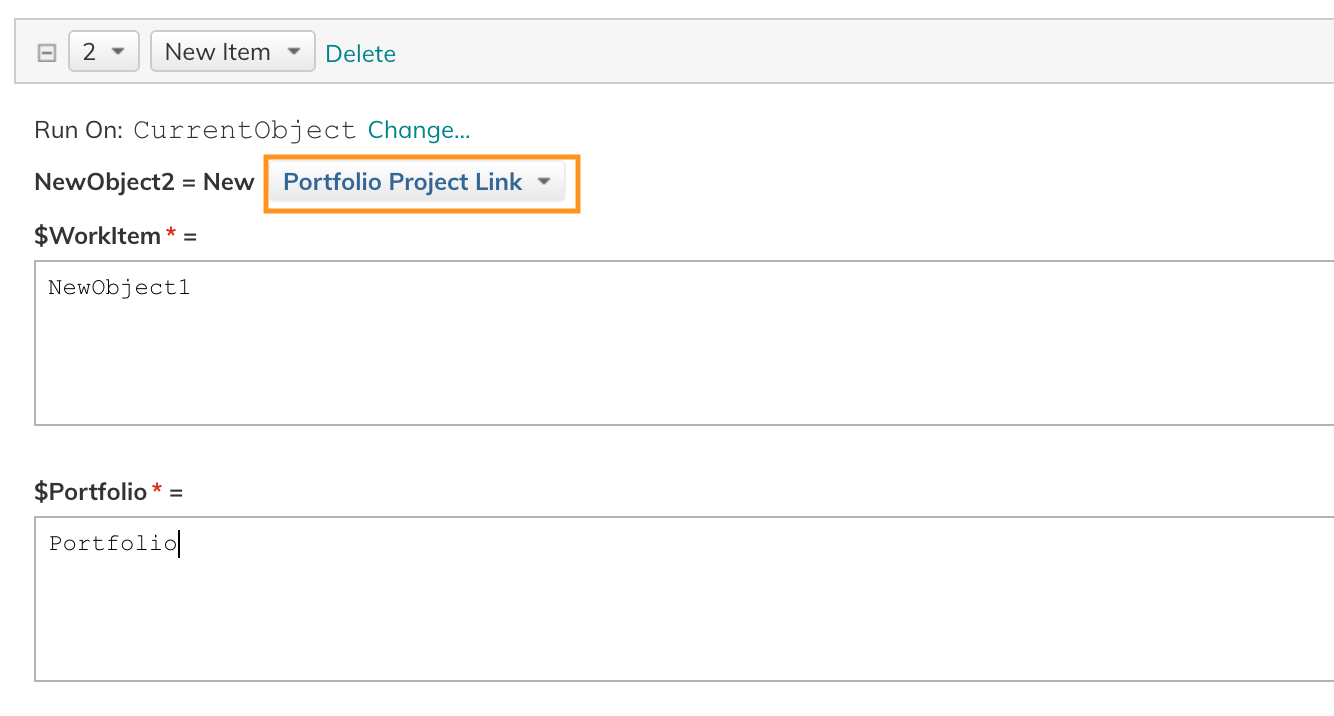
Task: Click the Delete link for this step
Action: pyautogui.click(x=361, y=53)
